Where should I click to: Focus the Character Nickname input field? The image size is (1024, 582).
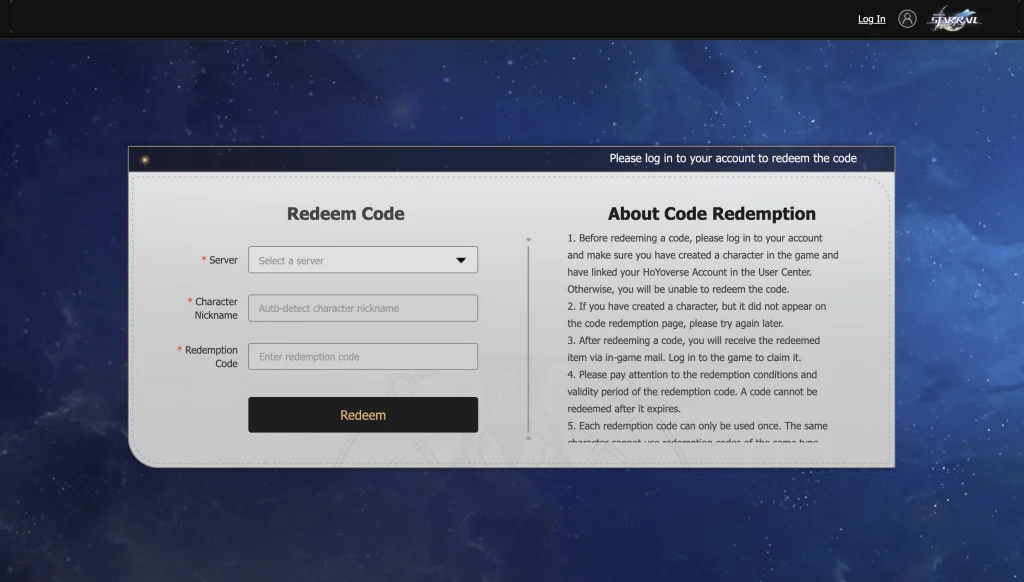(x=362, y=308)
